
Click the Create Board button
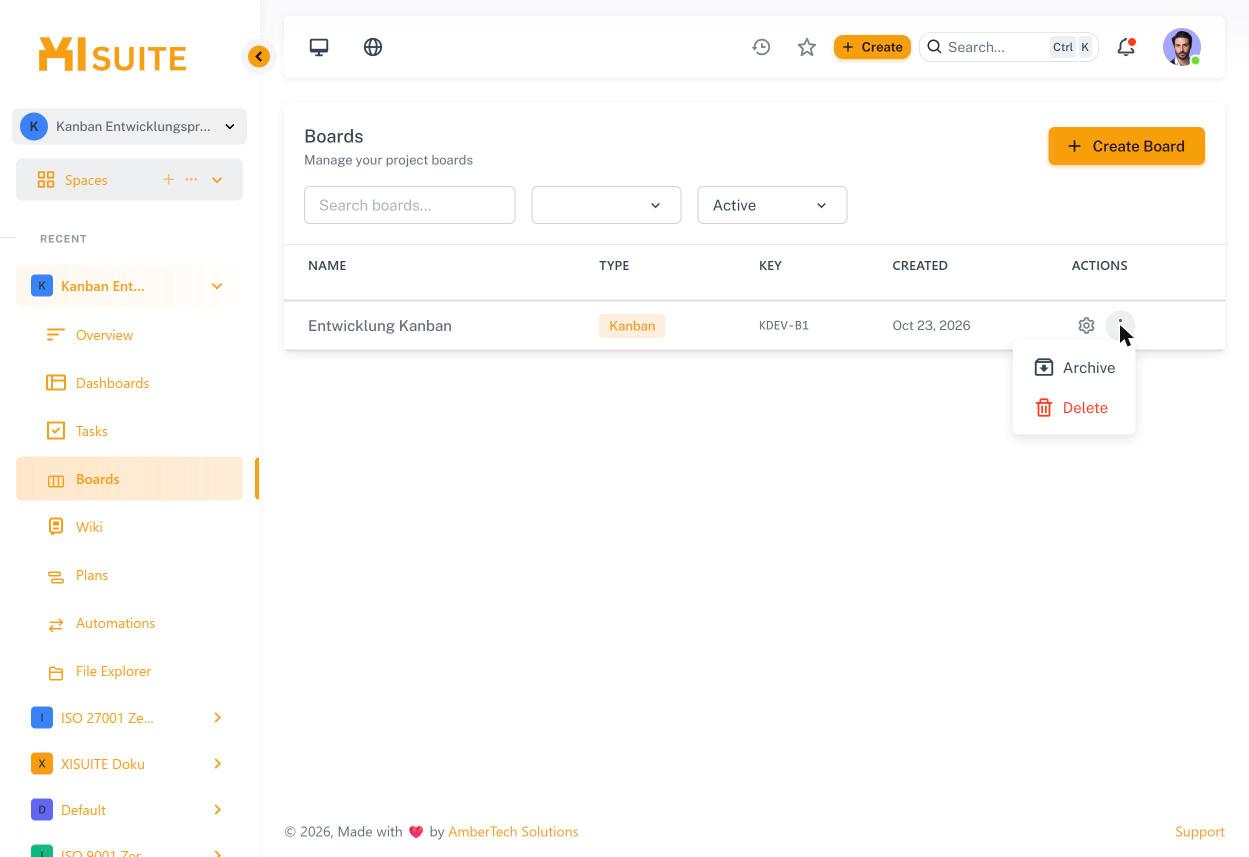click(1126, 146)
